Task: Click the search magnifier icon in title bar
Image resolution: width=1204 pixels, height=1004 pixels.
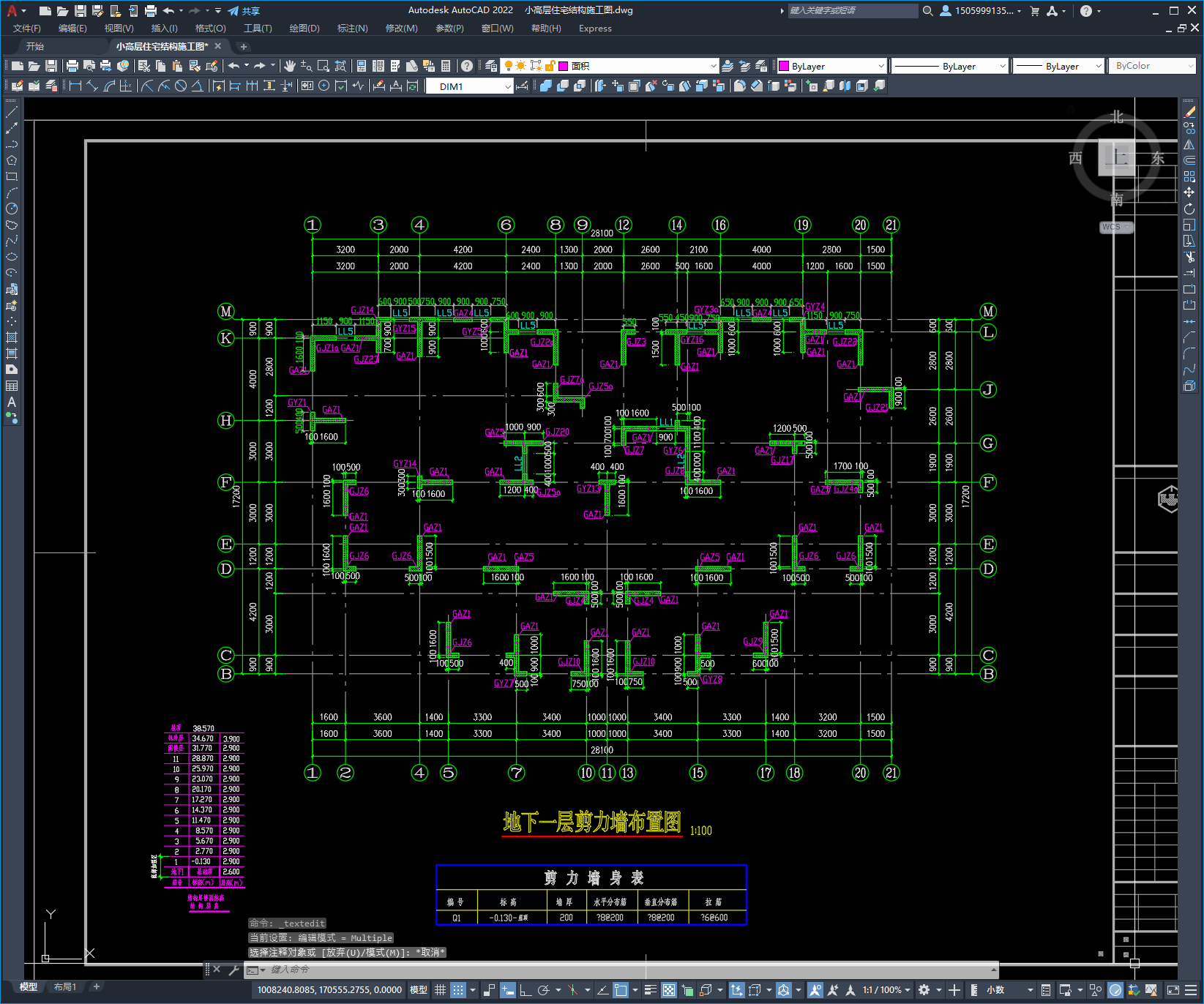Action: tap(928, 11)
